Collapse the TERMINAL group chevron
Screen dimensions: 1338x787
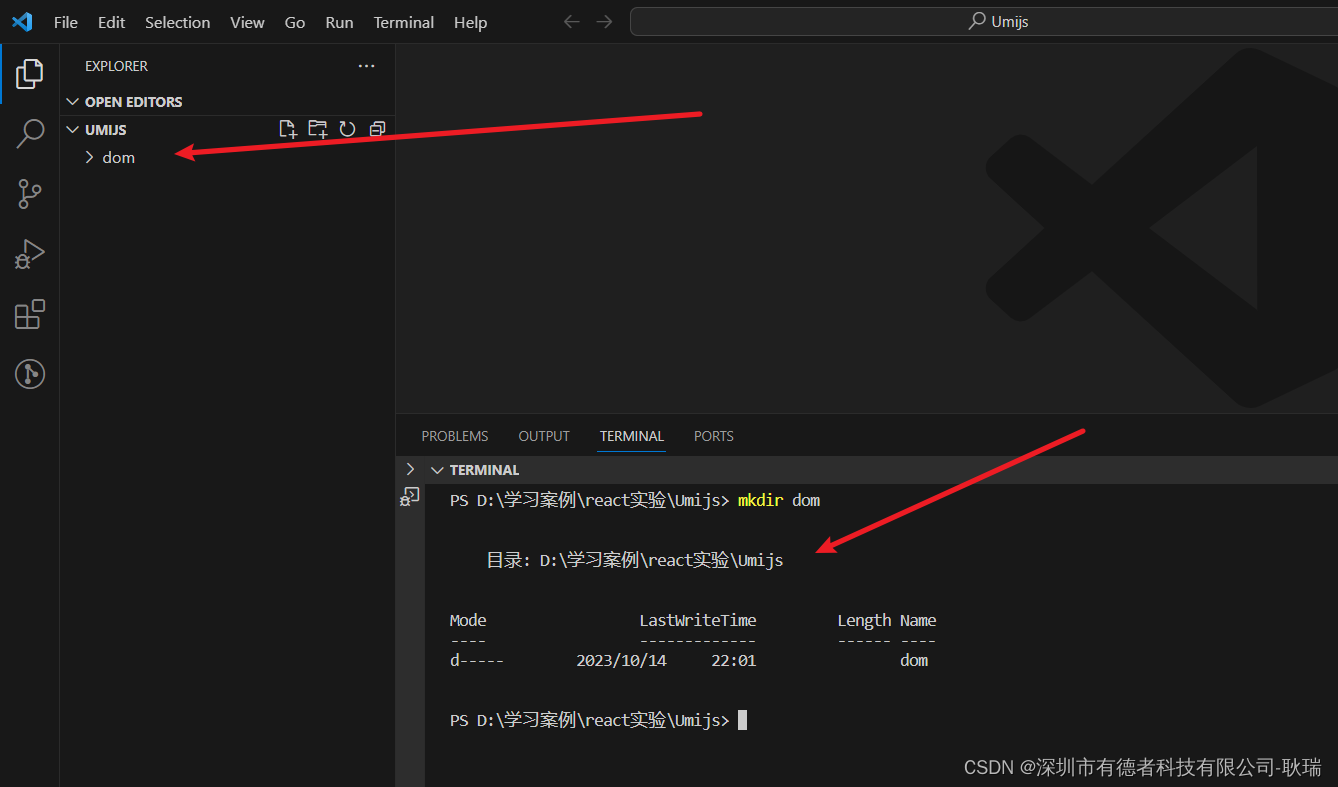pos(437,470)
